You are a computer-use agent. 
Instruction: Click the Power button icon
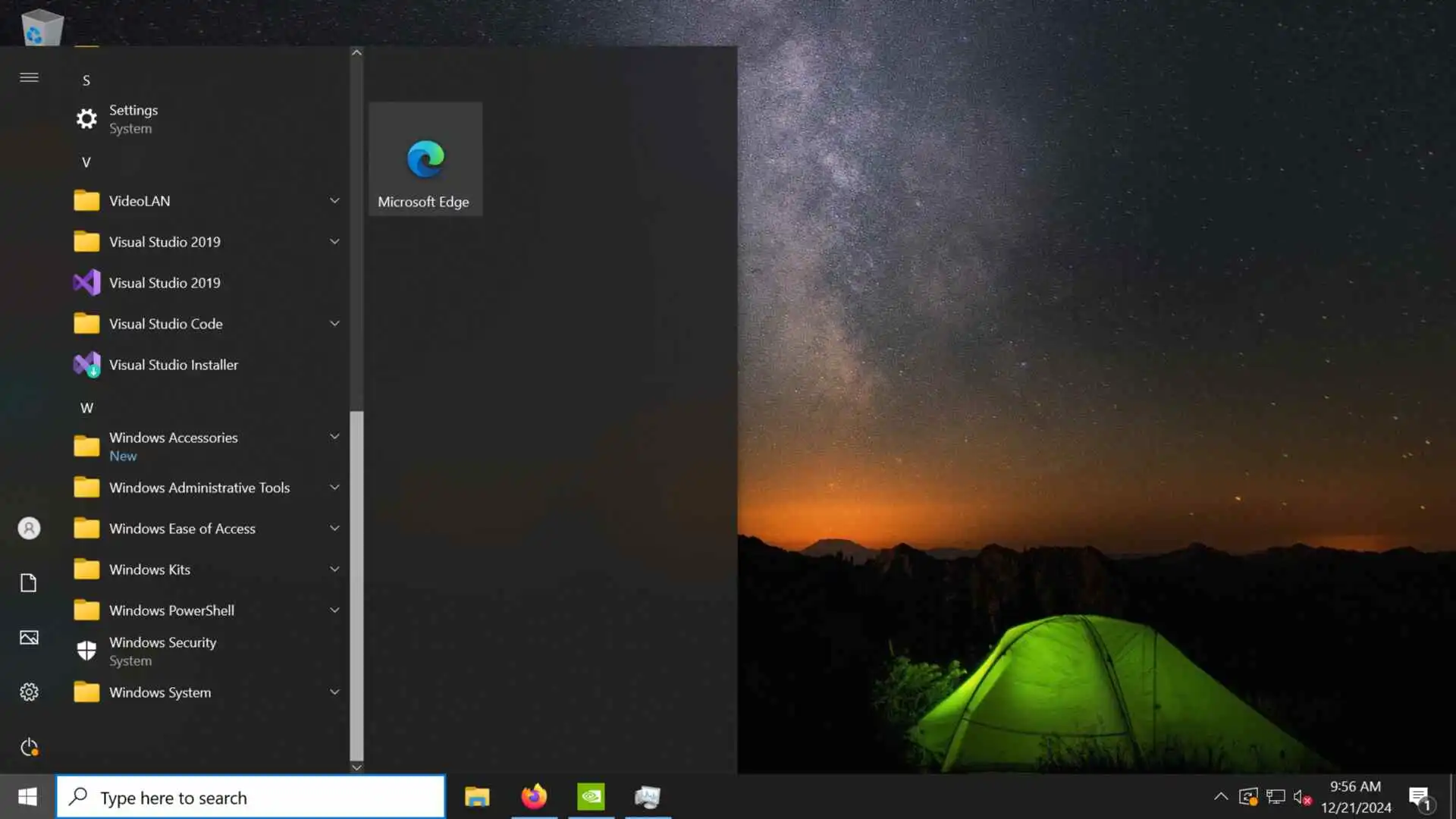29,747
